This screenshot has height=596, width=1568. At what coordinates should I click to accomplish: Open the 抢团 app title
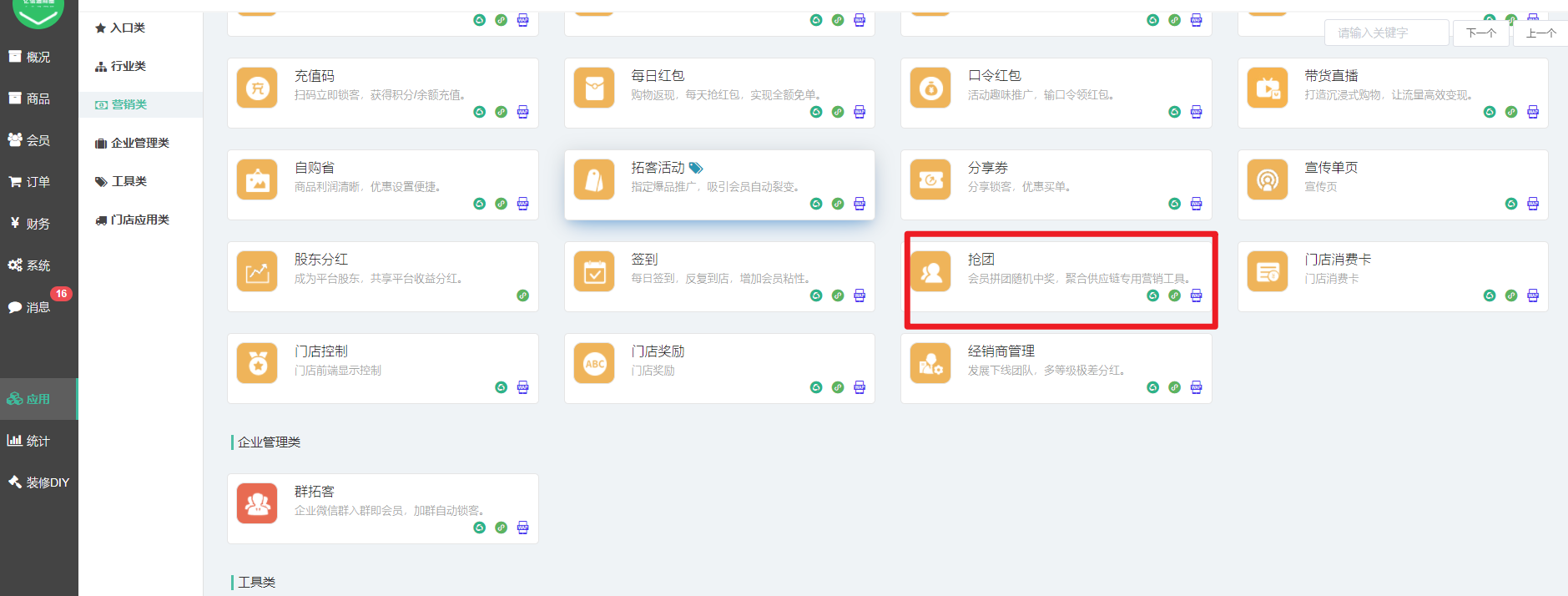(x=981, y=260)
